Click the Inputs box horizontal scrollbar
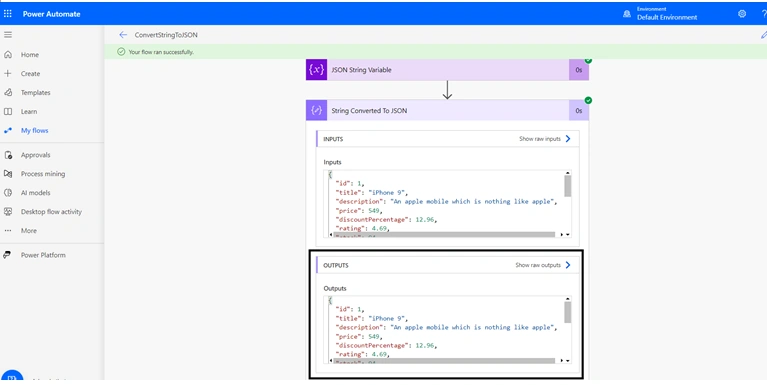Image resolution: width=767 pixels, height=385 pixels. (x=444, y=235)
